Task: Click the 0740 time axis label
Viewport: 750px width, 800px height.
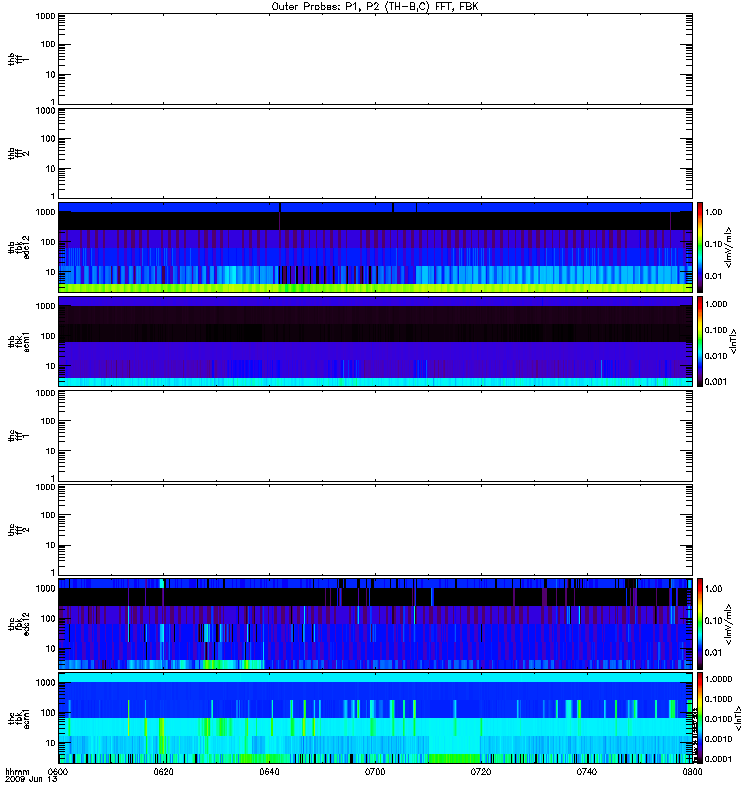Action: coord(586,773)
